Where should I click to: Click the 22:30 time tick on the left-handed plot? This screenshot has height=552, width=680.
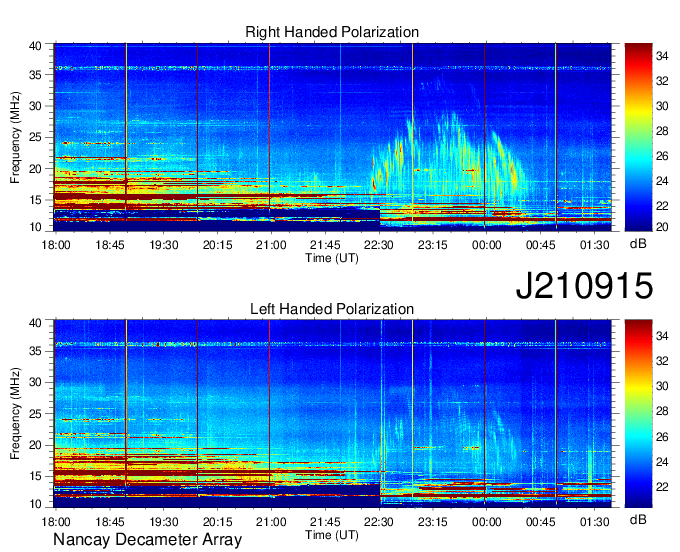click(379, 522)
